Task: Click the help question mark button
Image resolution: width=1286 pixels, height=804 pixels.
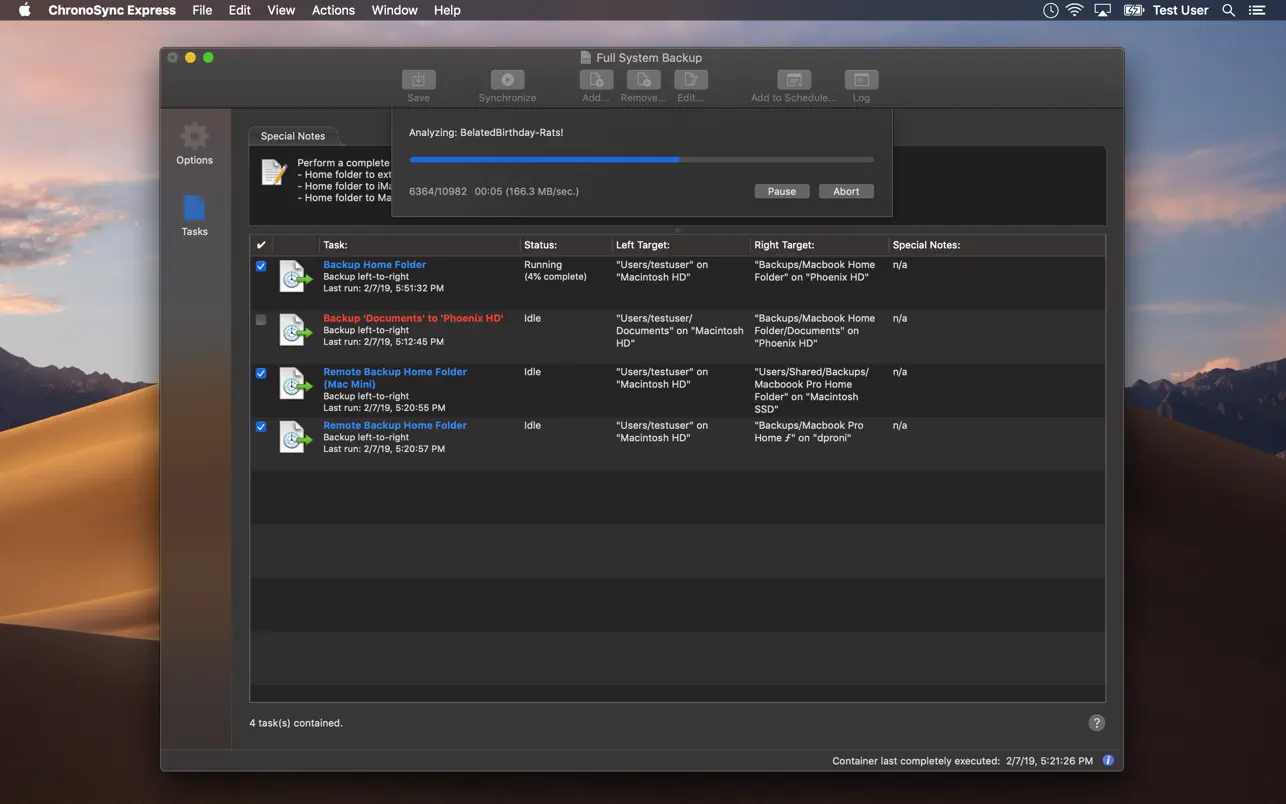Action: coord(1096,723)
